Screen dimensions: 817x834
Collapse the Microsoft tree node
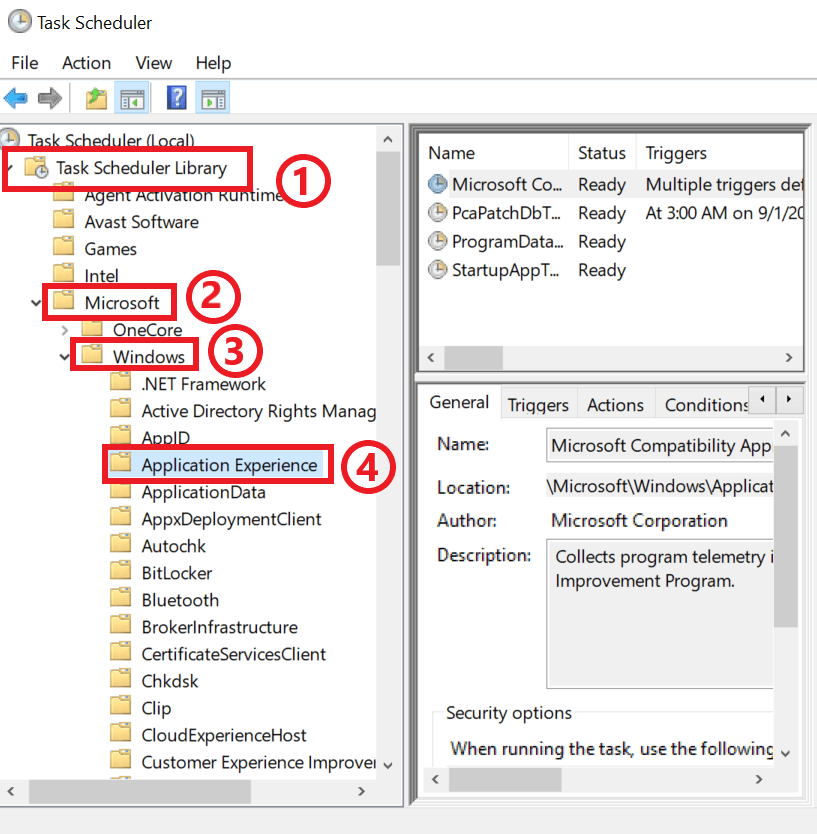pos(33,302)
